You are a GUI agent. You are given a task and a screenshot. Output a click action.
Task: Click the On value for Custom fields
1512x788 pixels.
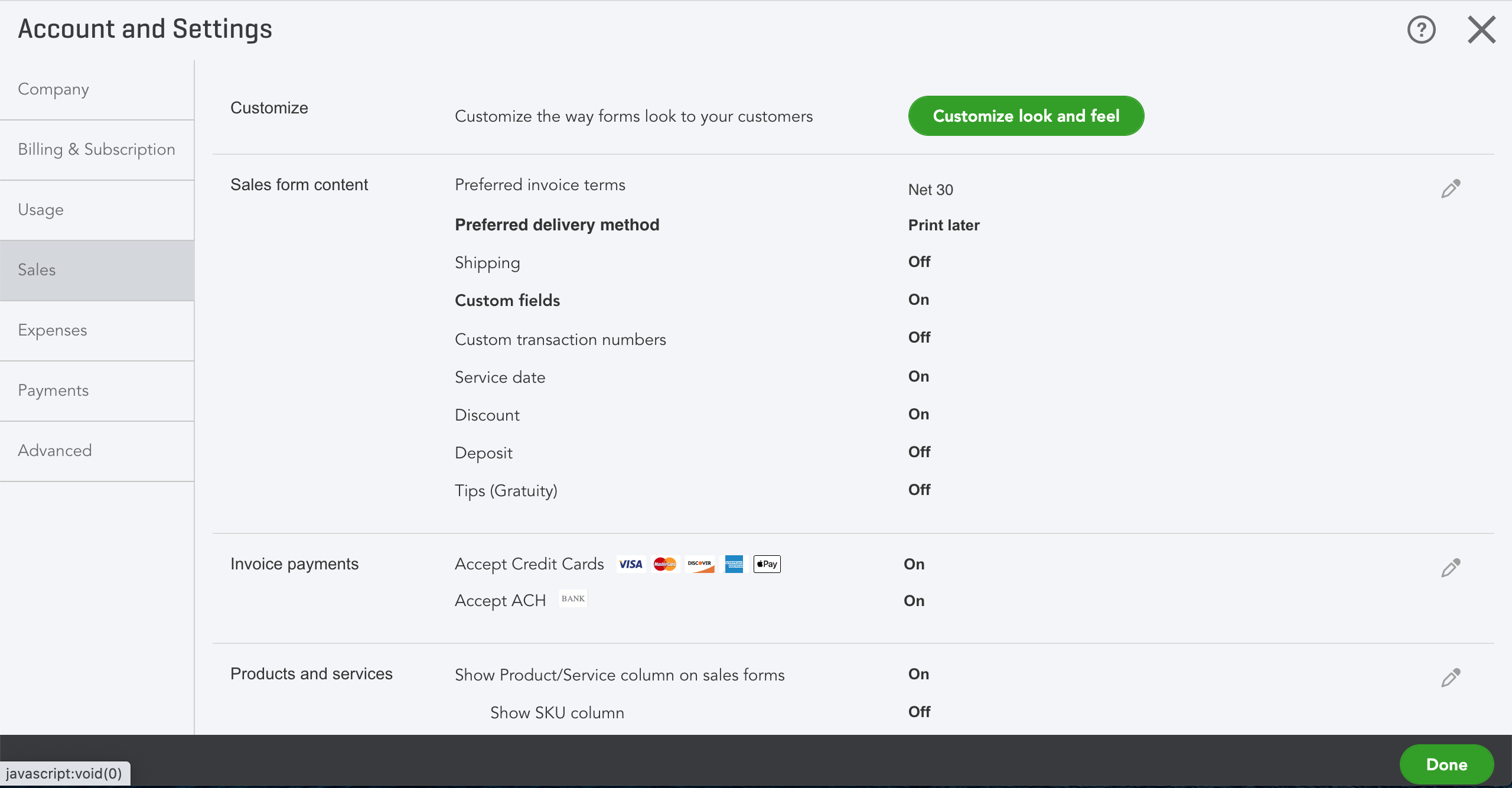pyautogui.click(x=918, y=299)
